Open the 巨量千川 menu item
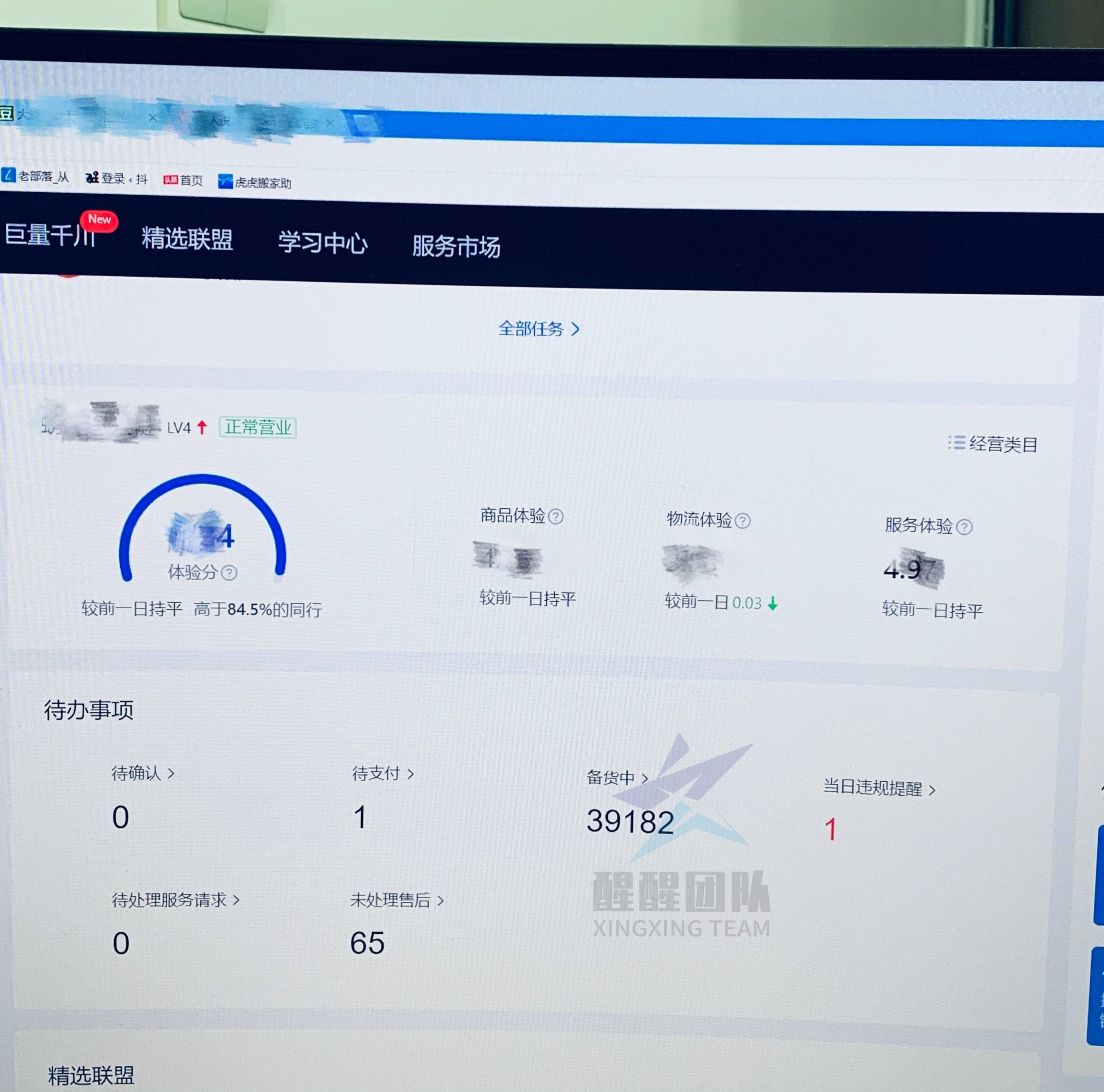The width and height of the screenshot is (1104, 1092). point(50,235)
